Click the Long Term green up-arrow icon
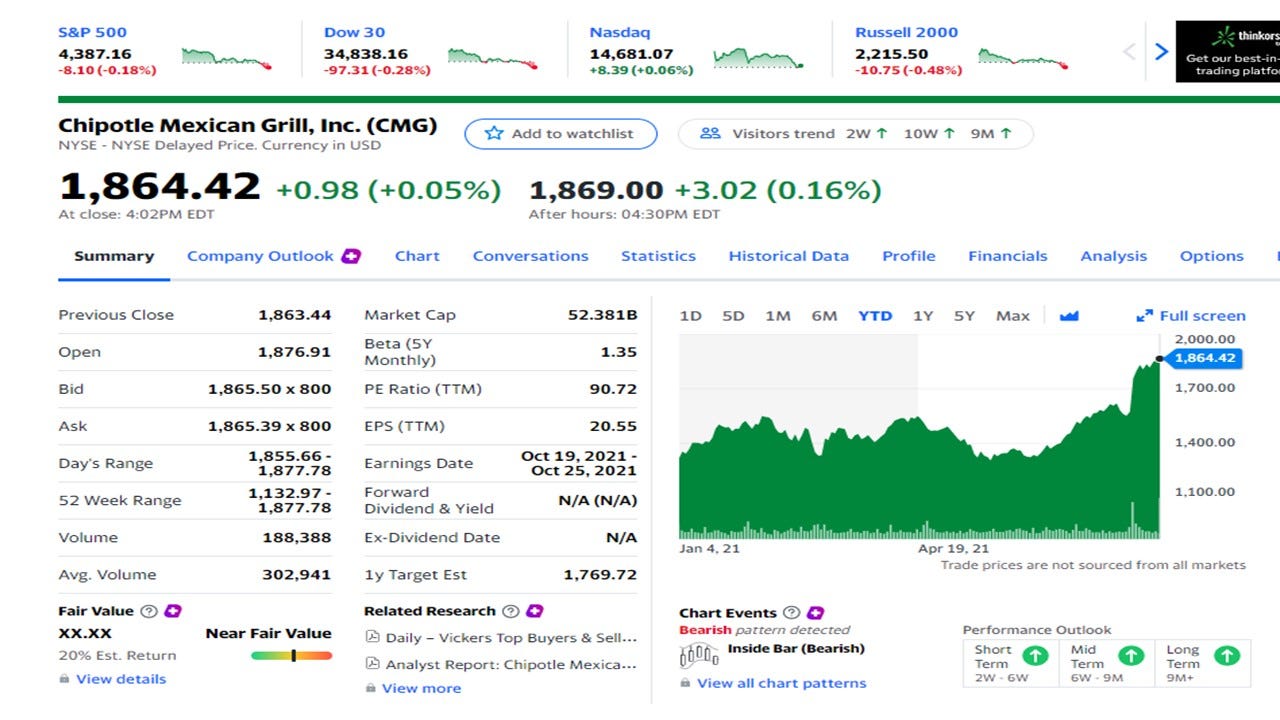This screenshot has width=1280, height=720. click(x=1227, y=656)
